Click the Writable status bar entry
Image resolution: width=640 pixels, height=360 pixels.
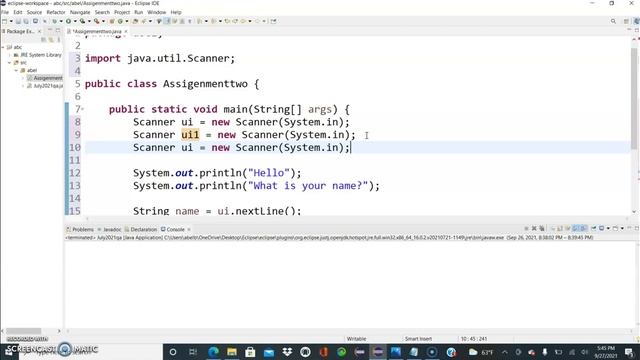[356, 339]
